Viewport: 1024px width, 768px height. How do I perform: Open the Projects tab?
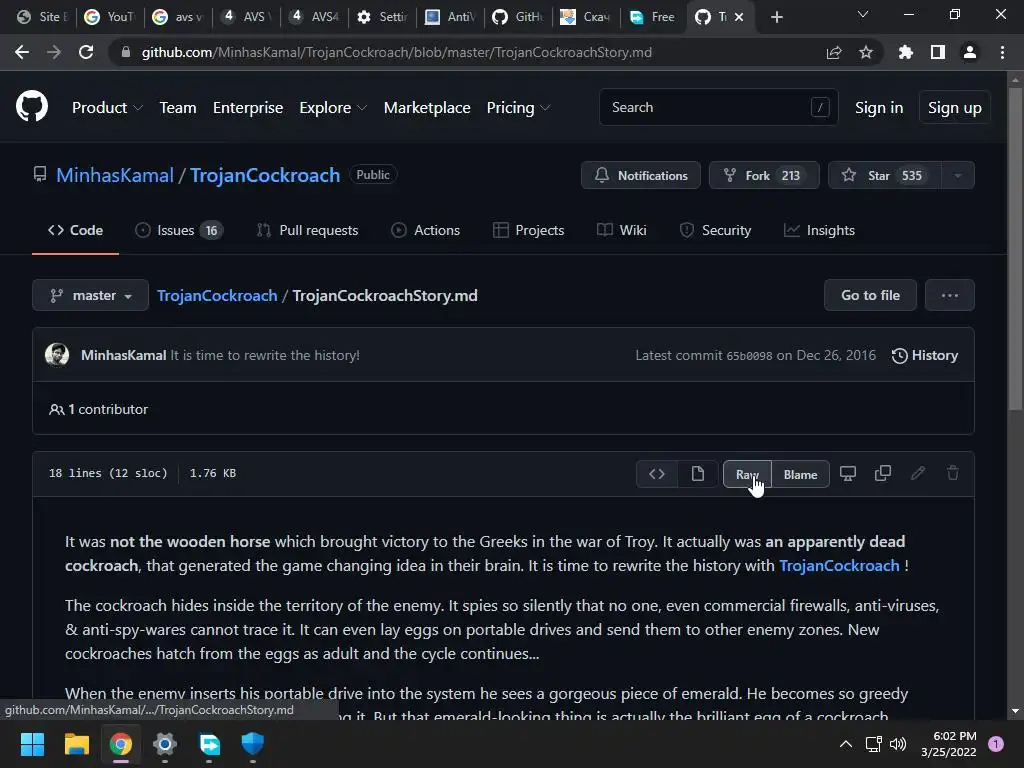click(x=528, y=231)
